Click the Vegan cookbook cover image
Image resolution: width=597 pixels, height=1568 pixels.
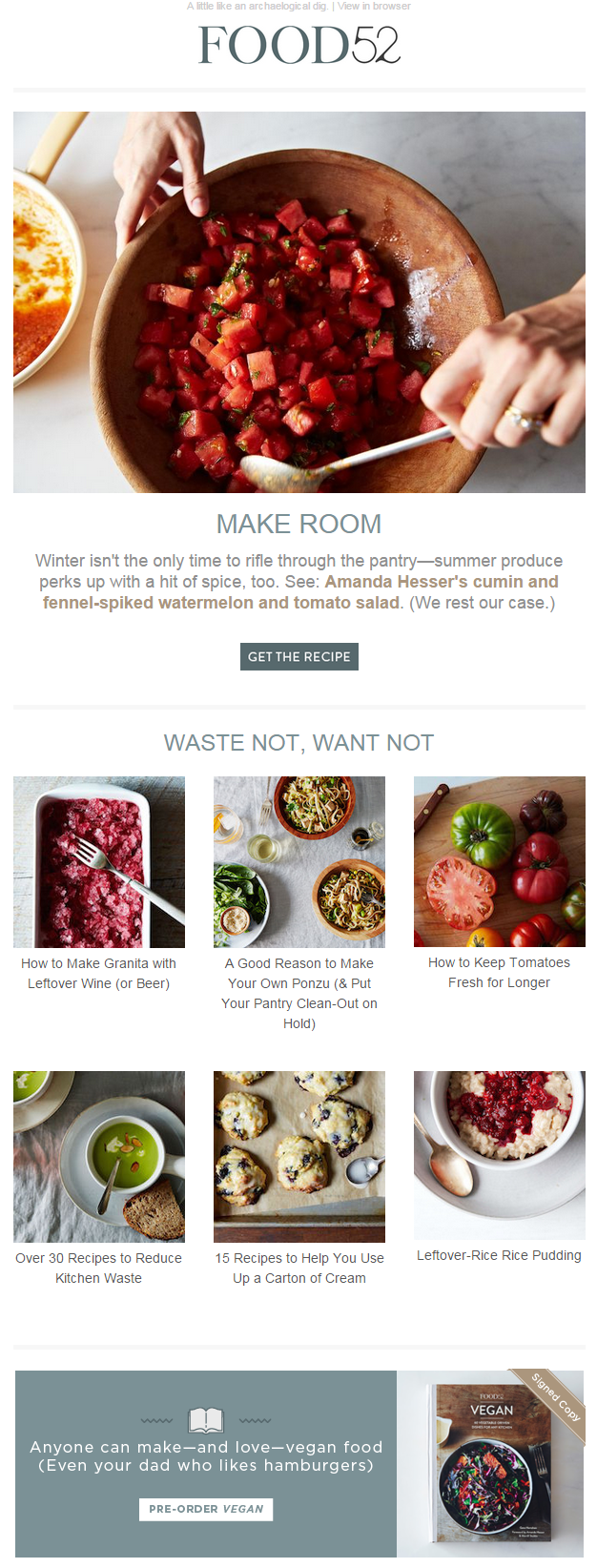[490, 1463]
